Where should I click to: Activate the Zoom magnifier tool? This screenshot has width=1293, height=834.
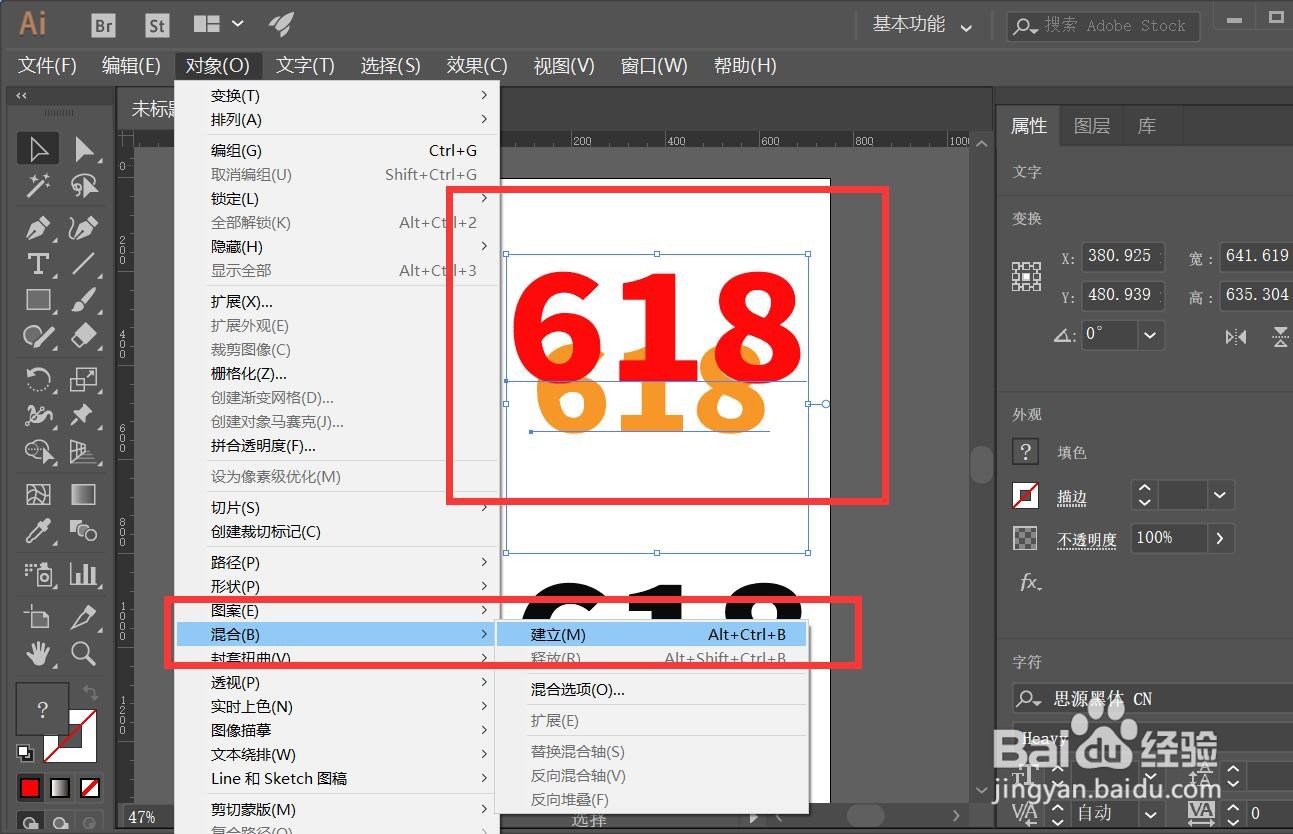[83, 654]
